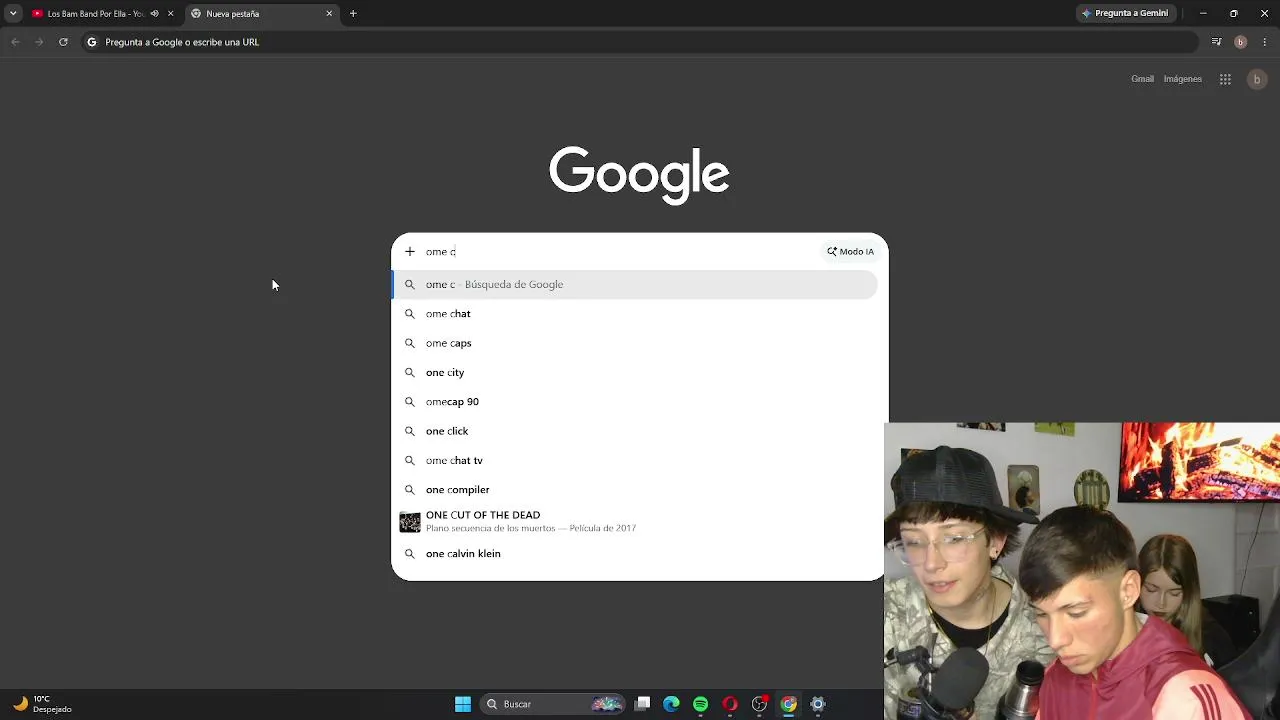Click the plus icon in the search box
1280x720 pixels.
click(x=409, y=252)
